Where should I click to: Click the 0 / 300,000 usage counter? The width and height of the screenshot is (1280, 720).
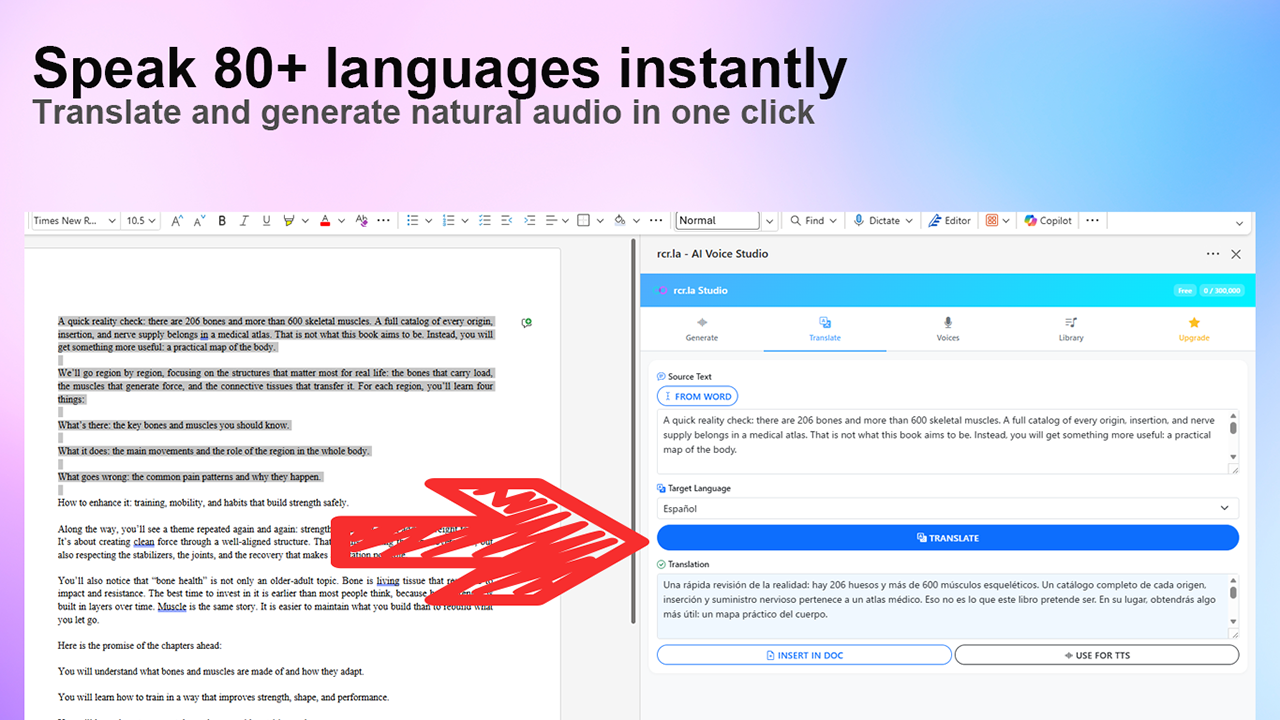click(x=1221, y=291)
